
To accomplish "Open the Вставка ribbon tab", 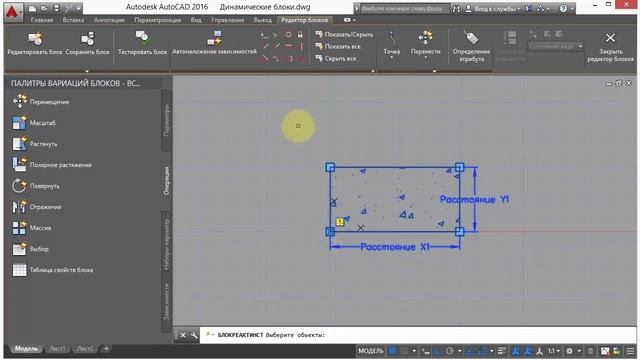I will [73, 20].
